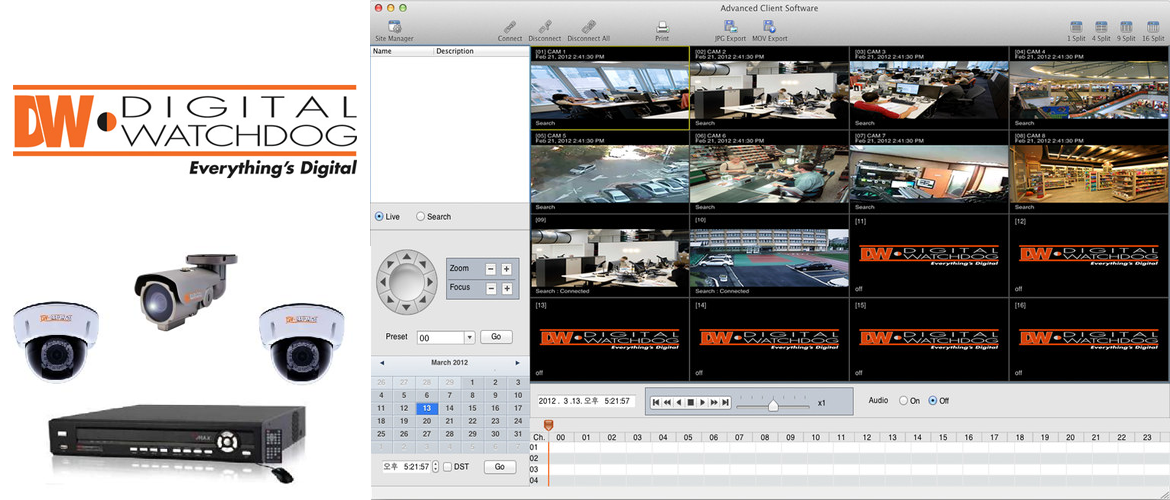Image resolution: width=1170 pixels, height=500 pixels.
Task: Select March 20 in calendar
Action: [427, 421]
